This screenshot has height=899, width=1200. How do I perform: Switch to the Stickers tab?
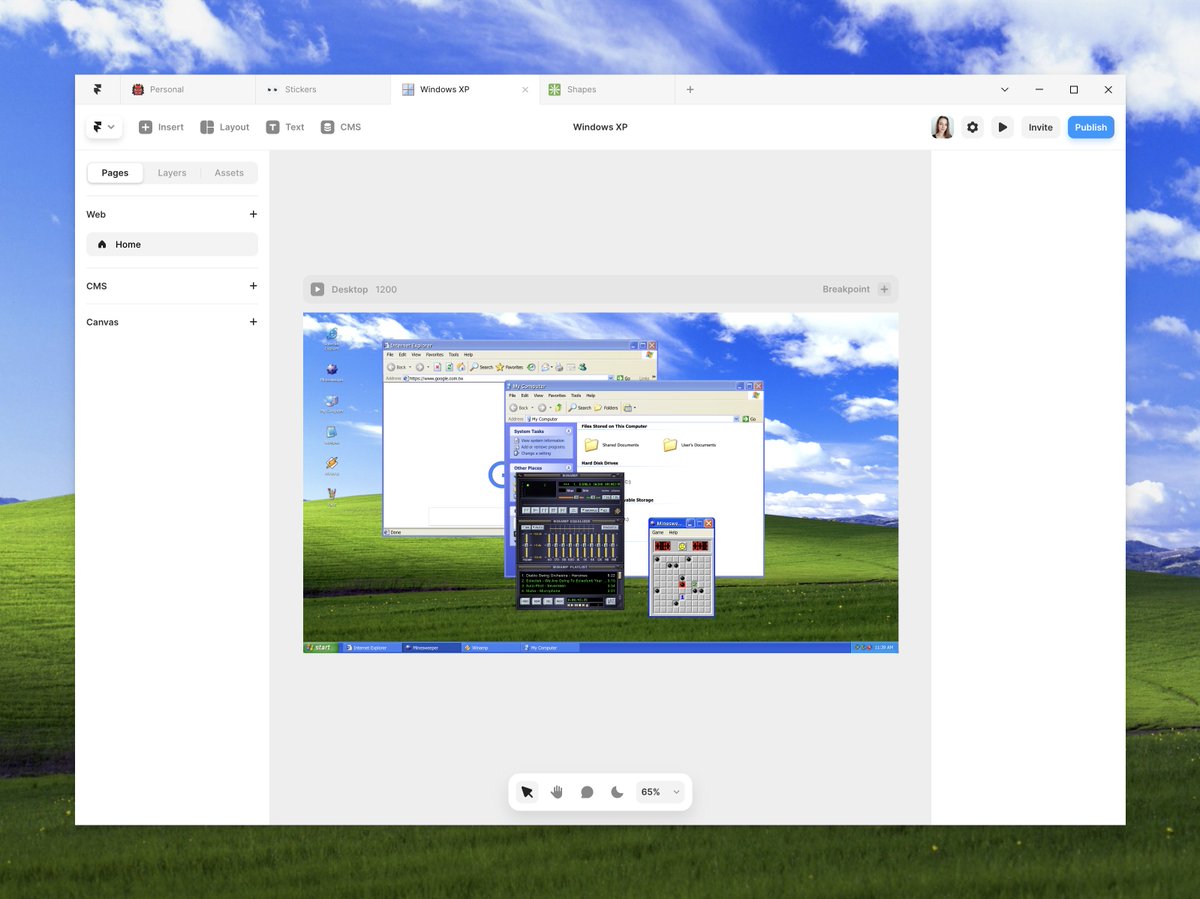[x=322, y=89]
